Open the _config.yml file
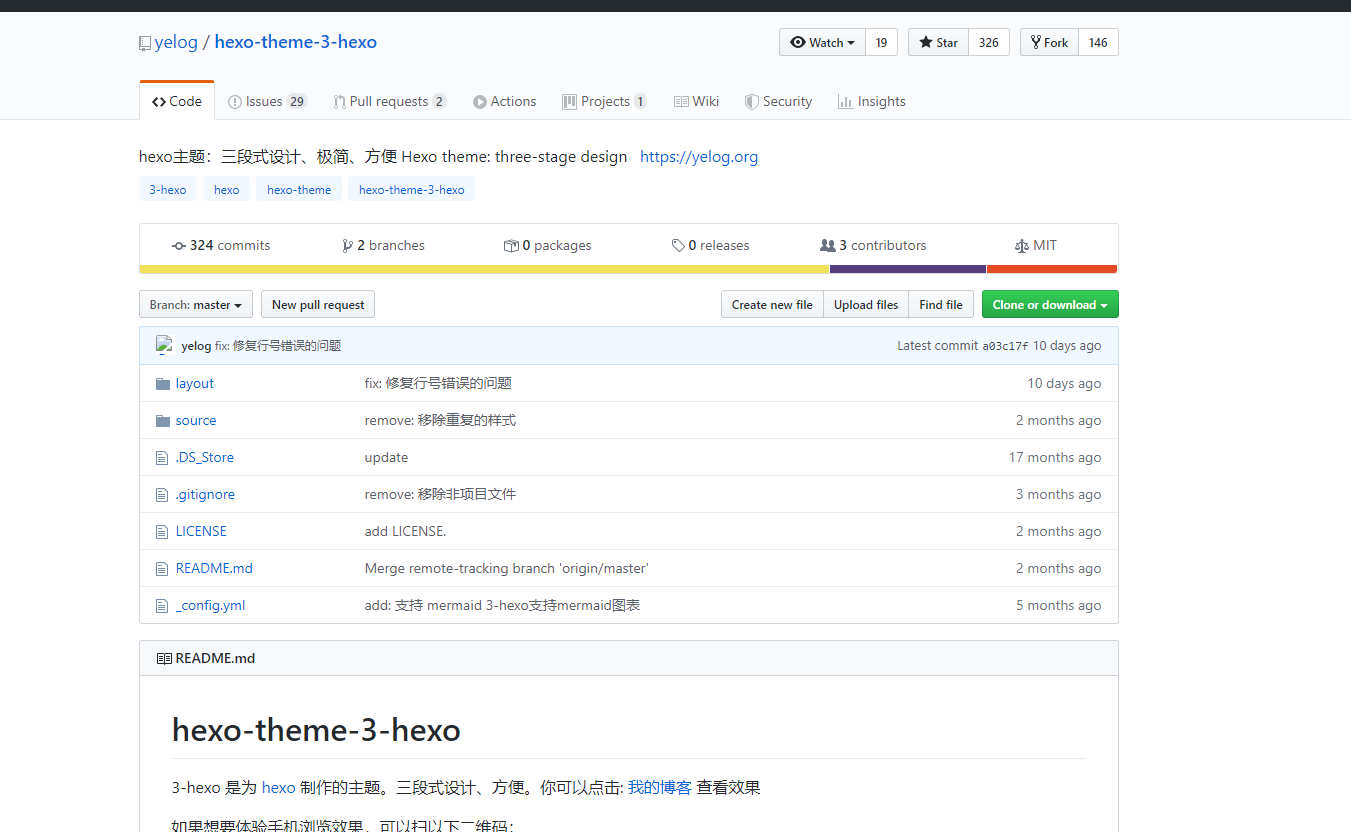The width and height of the screenshot is (1351, 832). [210, 606]
